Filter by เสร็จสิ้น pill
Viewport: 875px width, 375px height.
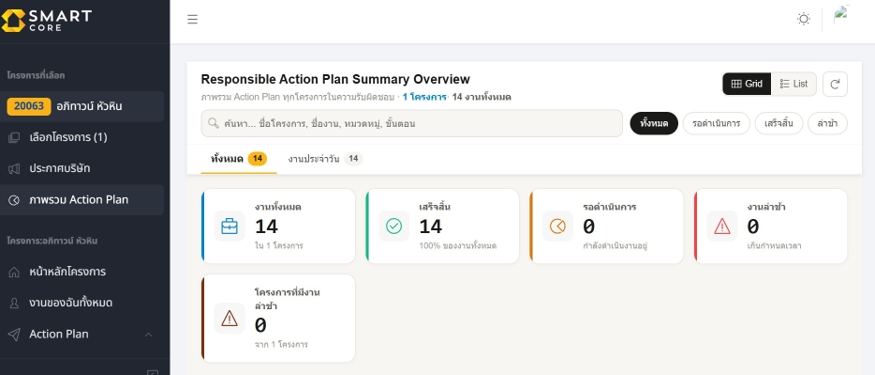(778, 123)
